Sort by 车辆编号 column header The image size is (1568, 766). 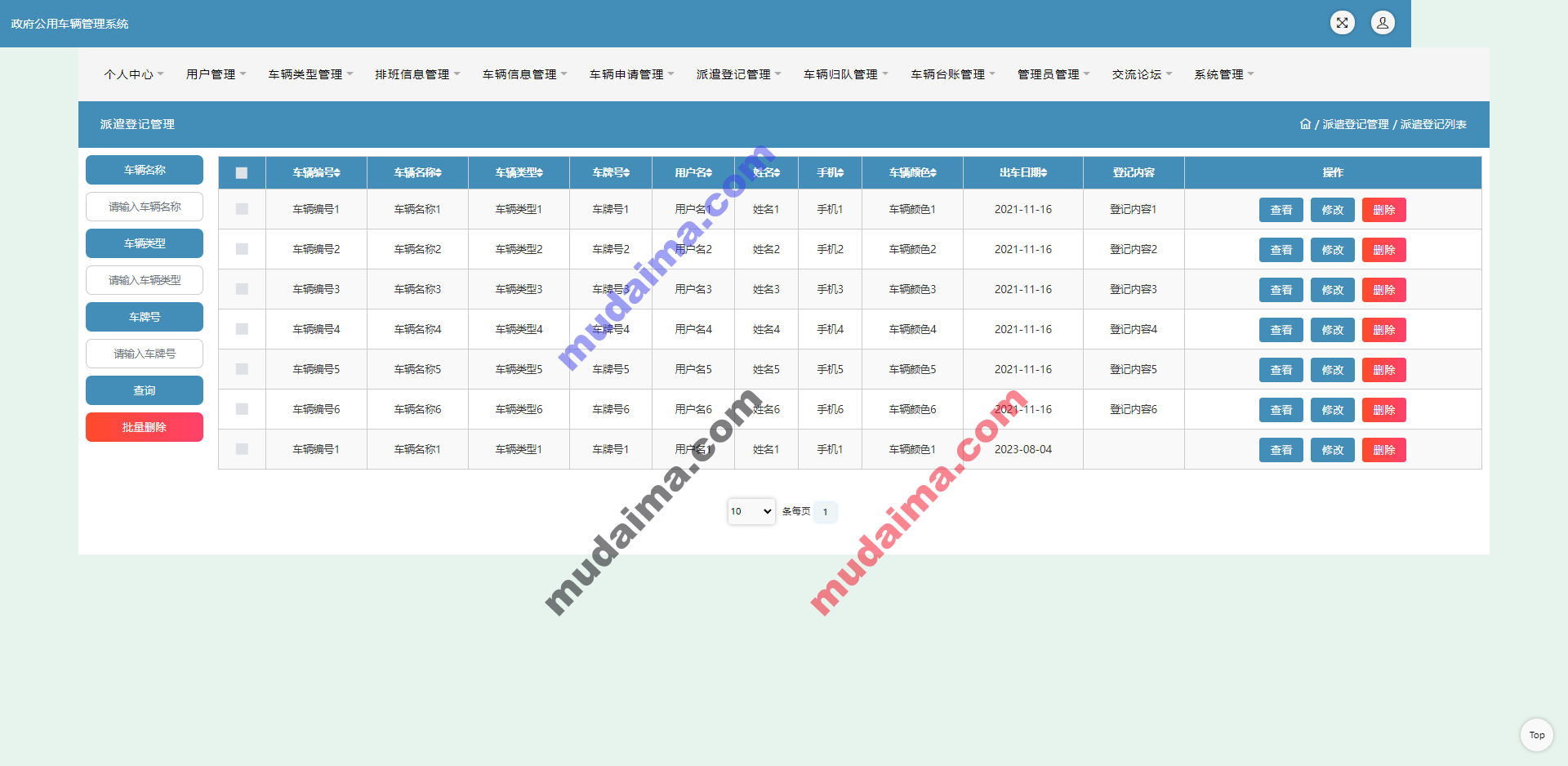[x=316, y=172]
